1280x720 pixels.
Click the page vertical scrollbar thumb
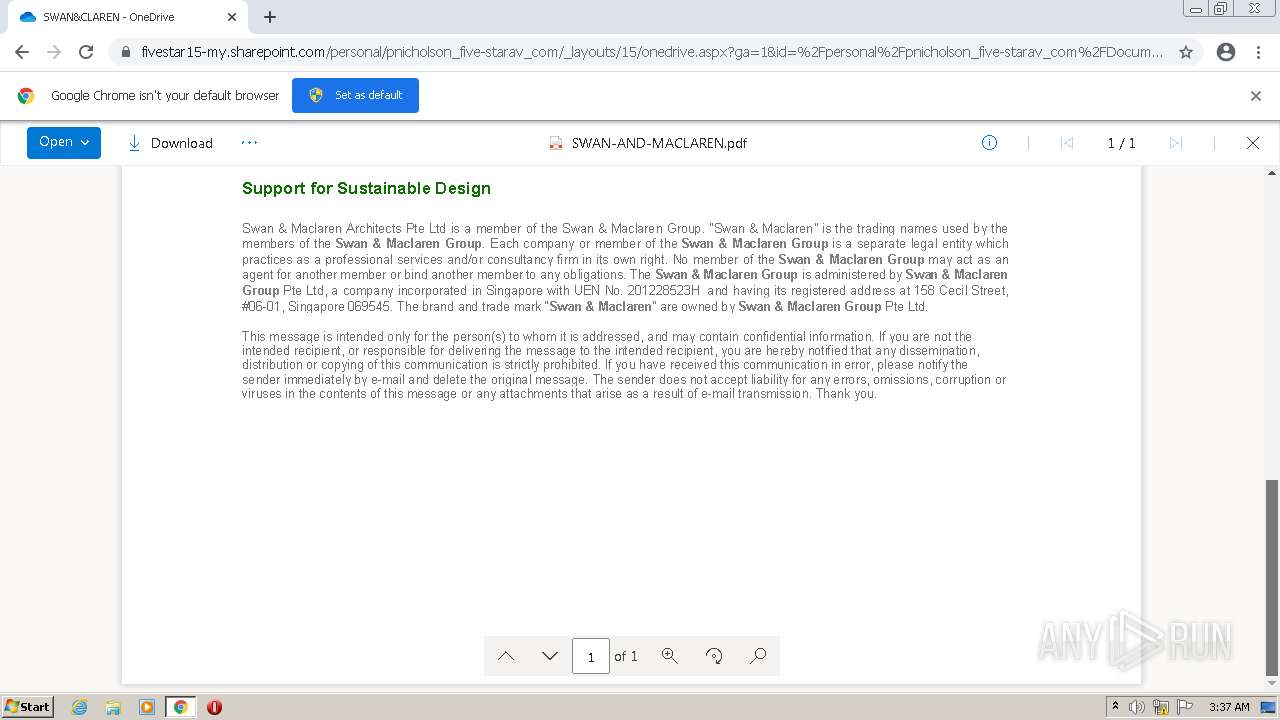(1271, 578)
